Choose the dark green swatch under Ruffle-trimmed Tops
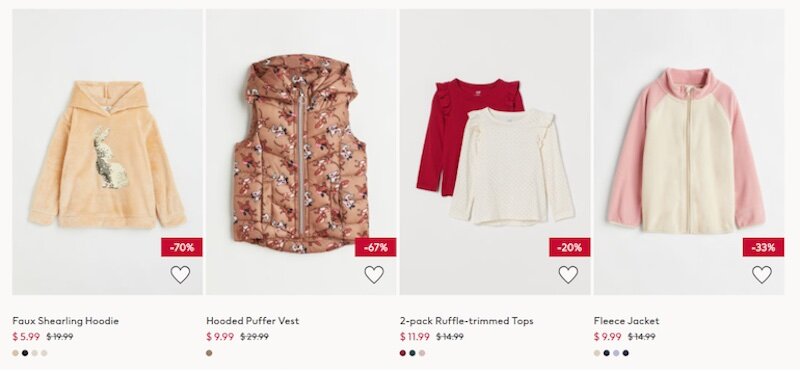 pyautogui.click(x=412, y=353)
